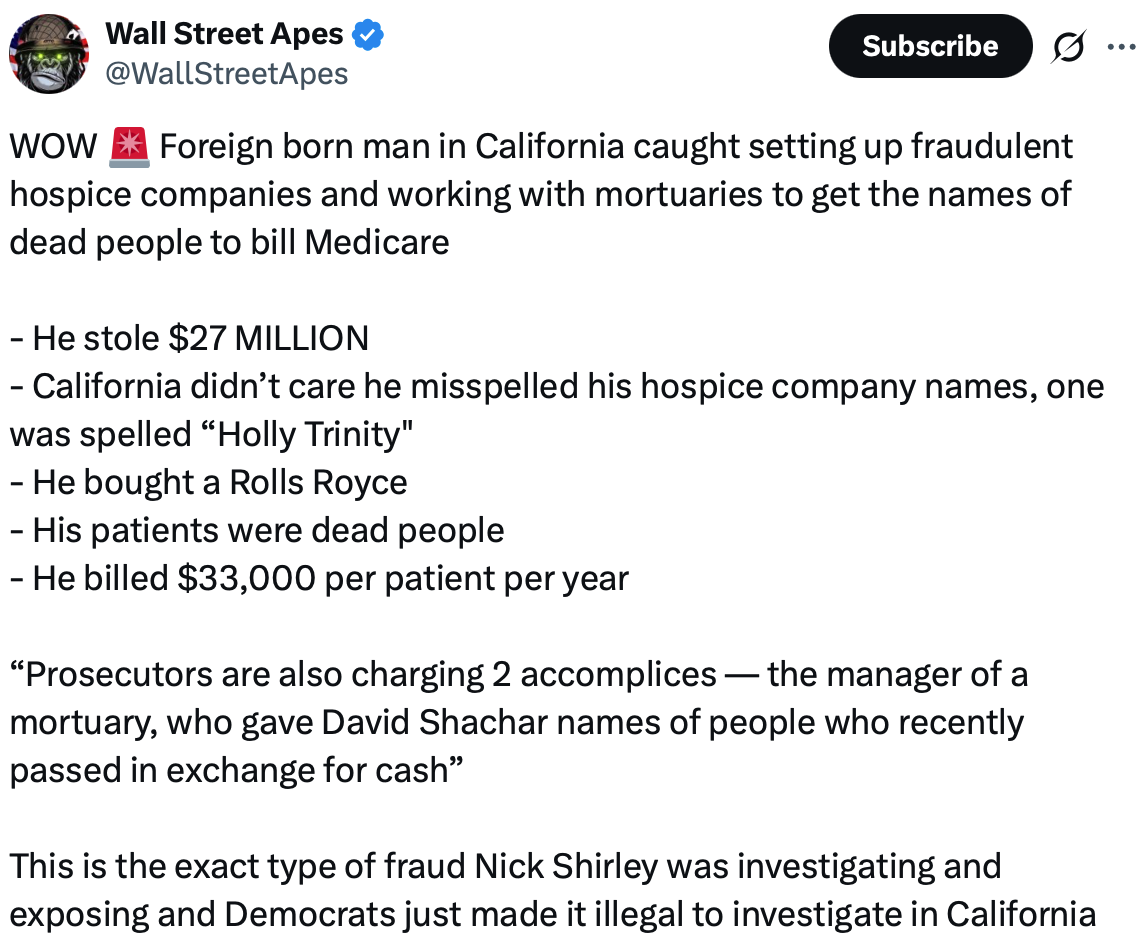The height and width of the screenshot is (942, 1146).
Task: Open the Grok explain-post icon
Action: pos(1069,47)
